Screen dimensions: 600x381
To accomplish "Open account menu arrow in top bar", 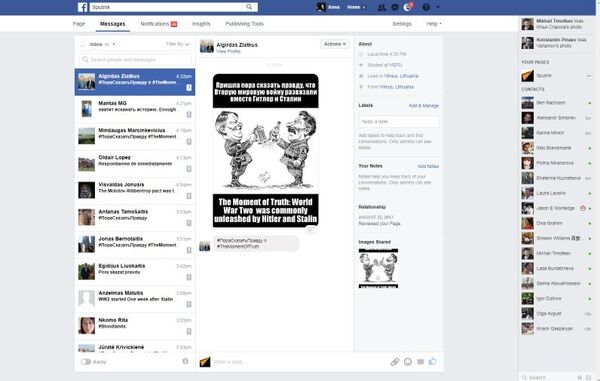I will click(x=438, y=7).
